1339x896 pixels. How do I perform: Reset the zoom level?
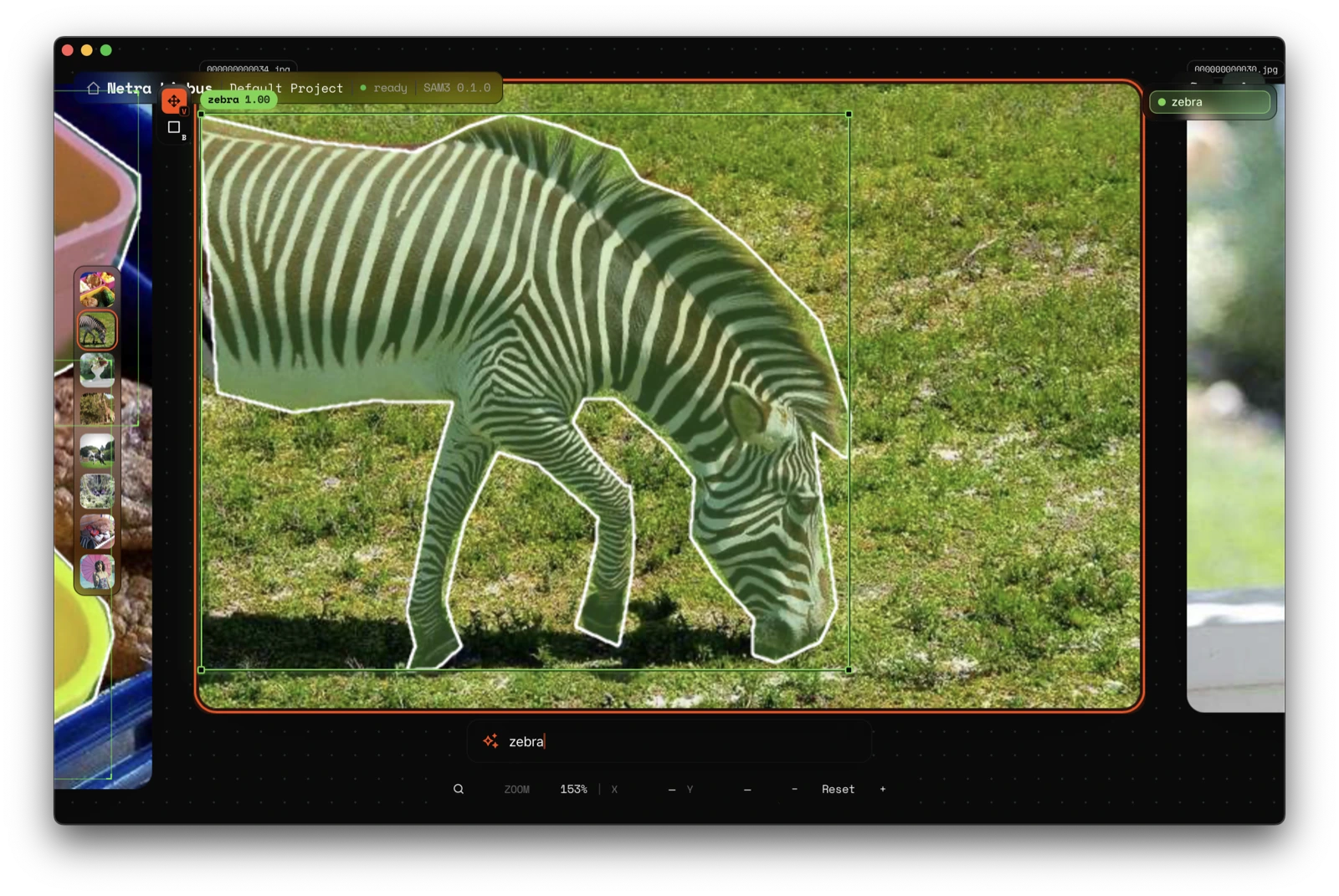(x=838, y=789)
